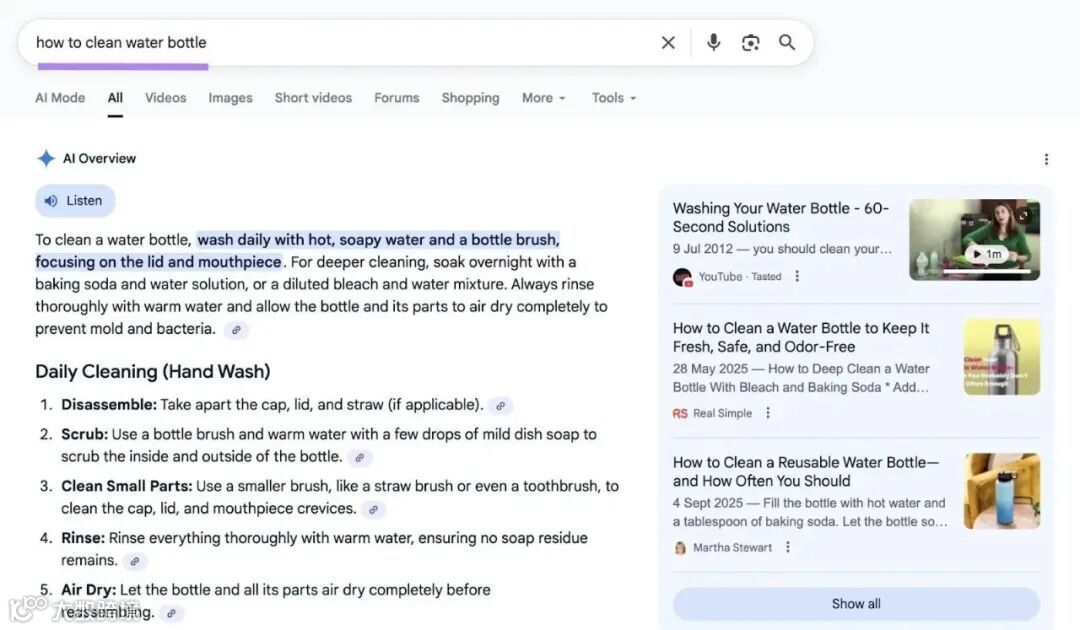Open more options for YouTube Tasted result
The image size is (1080, 630).
[797, 276]
